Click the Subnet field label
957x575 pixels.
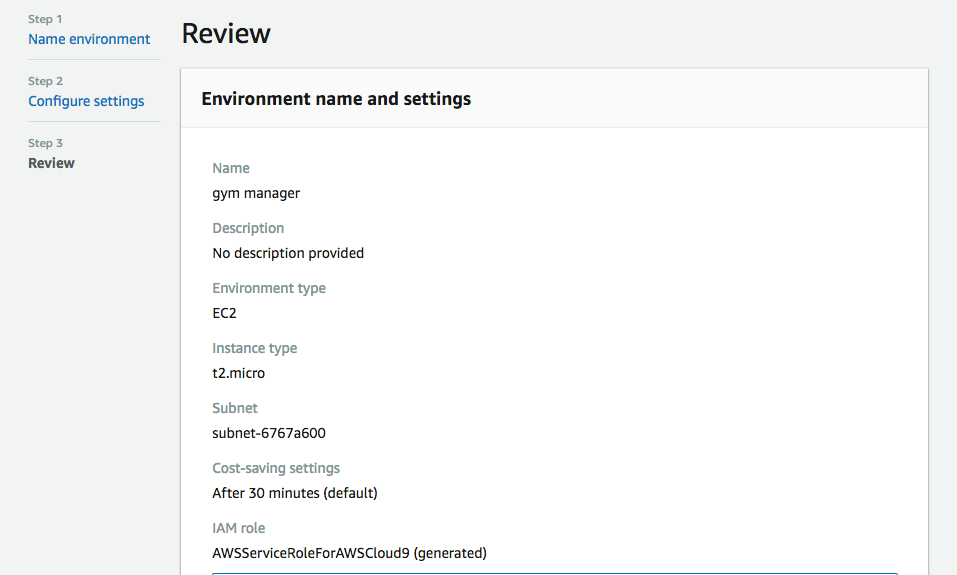point(235,408)
